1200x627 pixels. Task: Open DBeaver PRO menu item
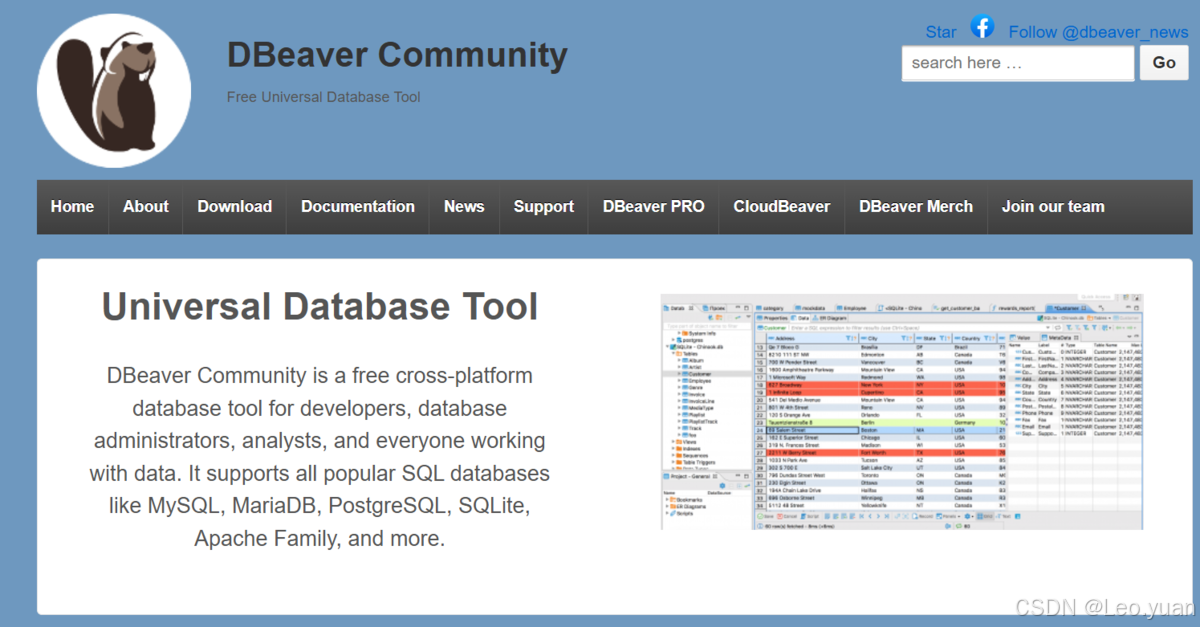pos(654,207)
